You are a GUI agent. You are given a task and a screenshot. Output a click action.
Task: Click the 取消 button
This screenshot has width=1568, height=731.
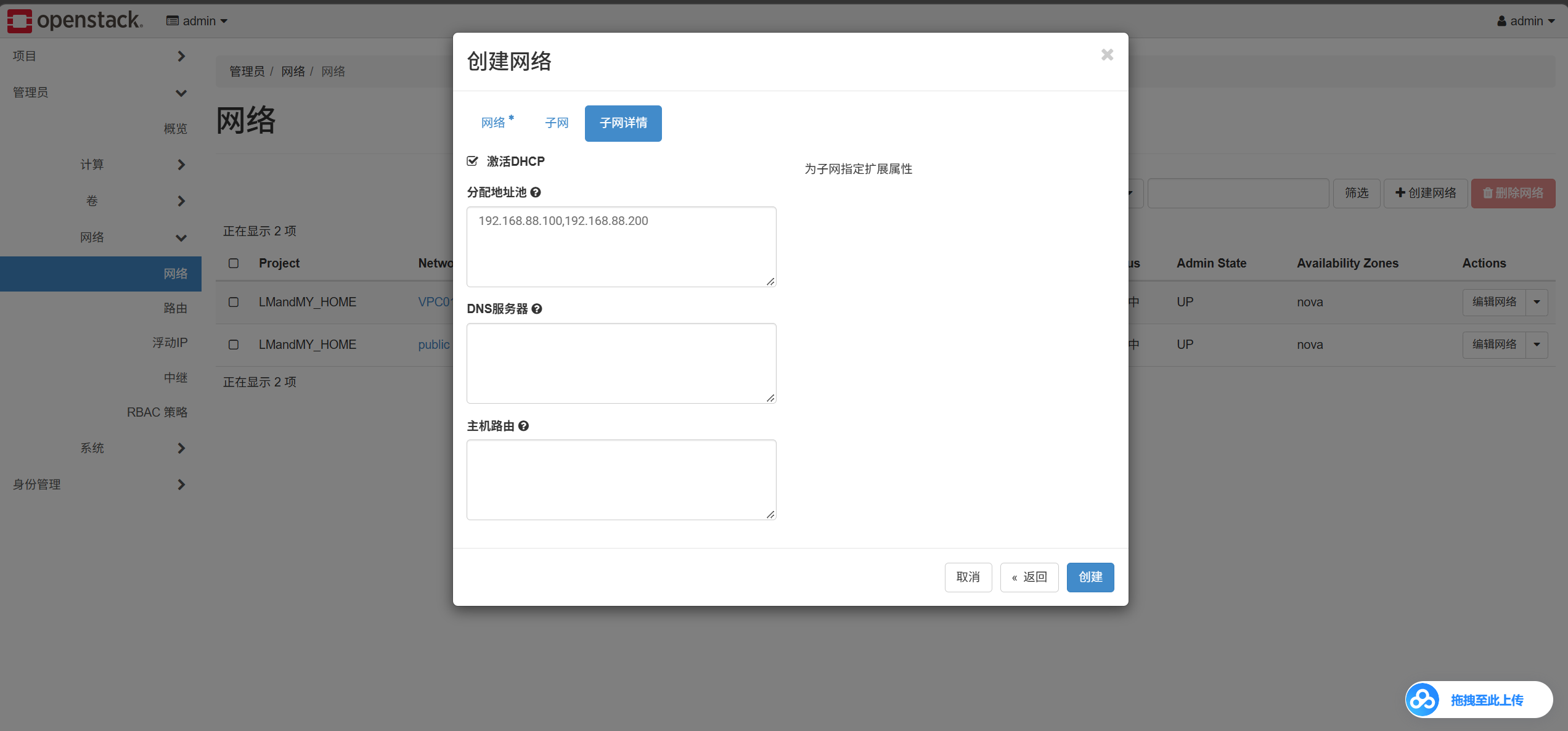pos(968,578)
